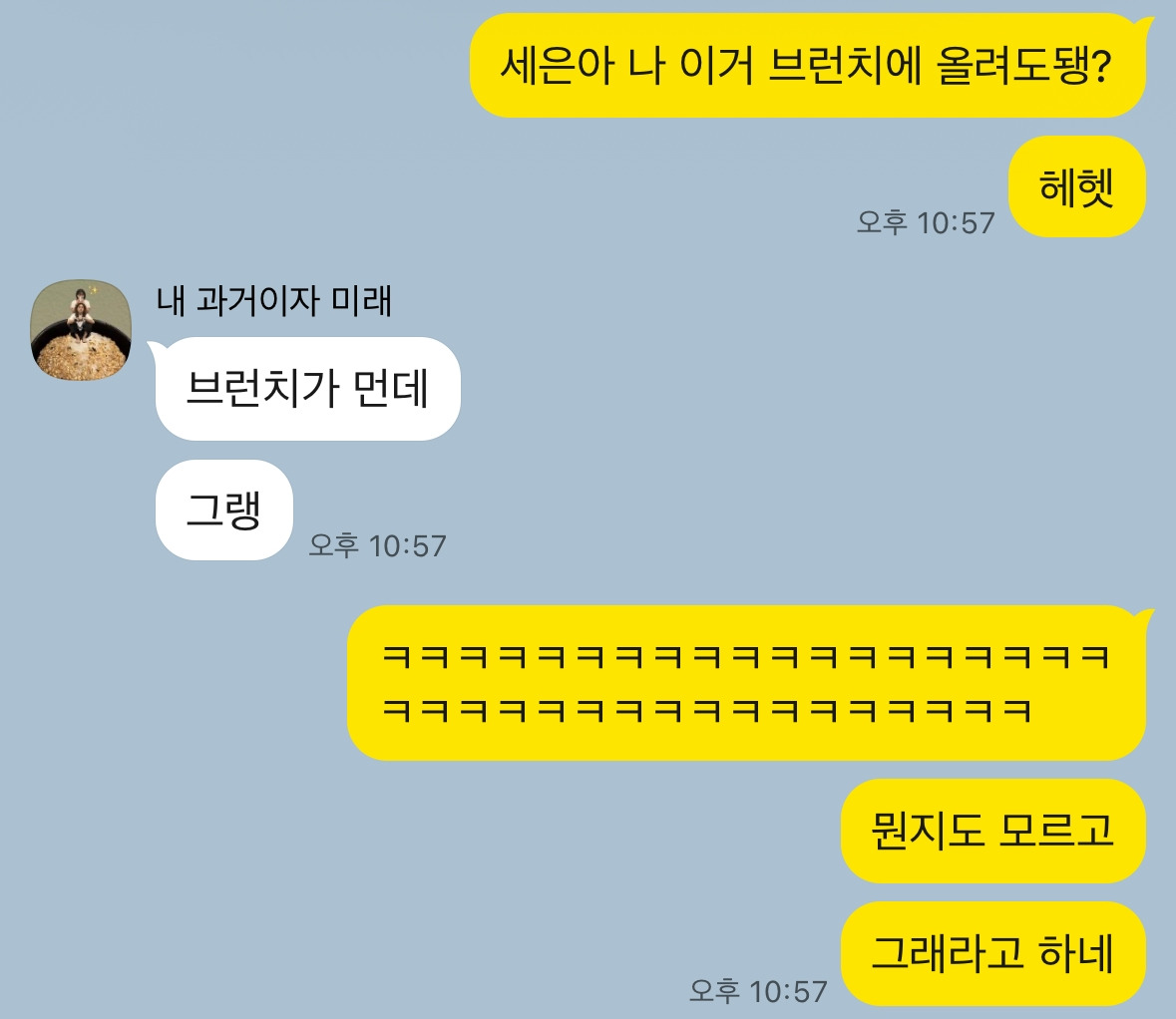Select the yellow 뭔지도 모르고 message bubble
Screen dimensions: 1176x1019
point(993,831)
